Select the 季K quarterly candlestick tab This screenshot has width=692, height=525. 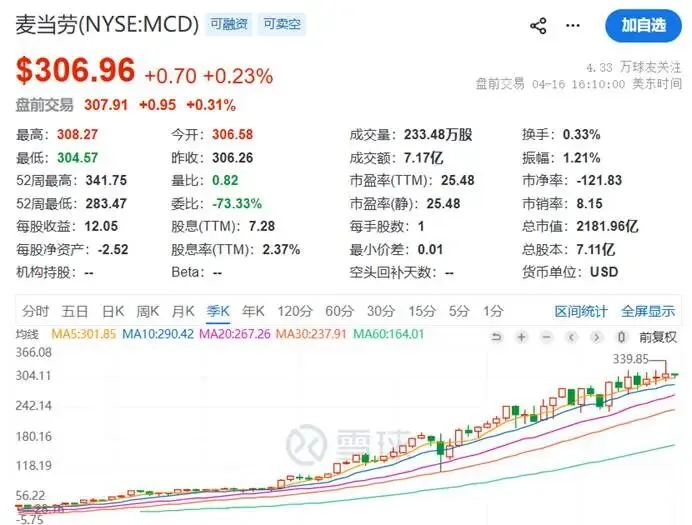pos(218,311)
